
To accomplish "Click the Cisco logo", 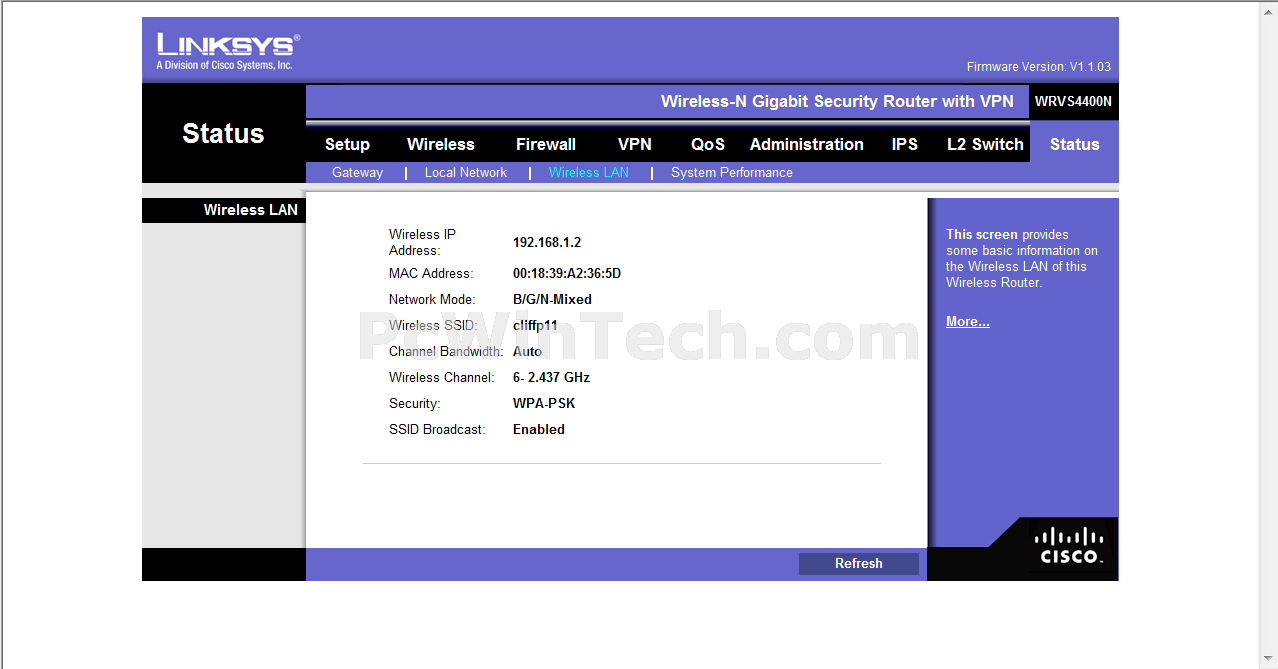I will pos(1069,545).
